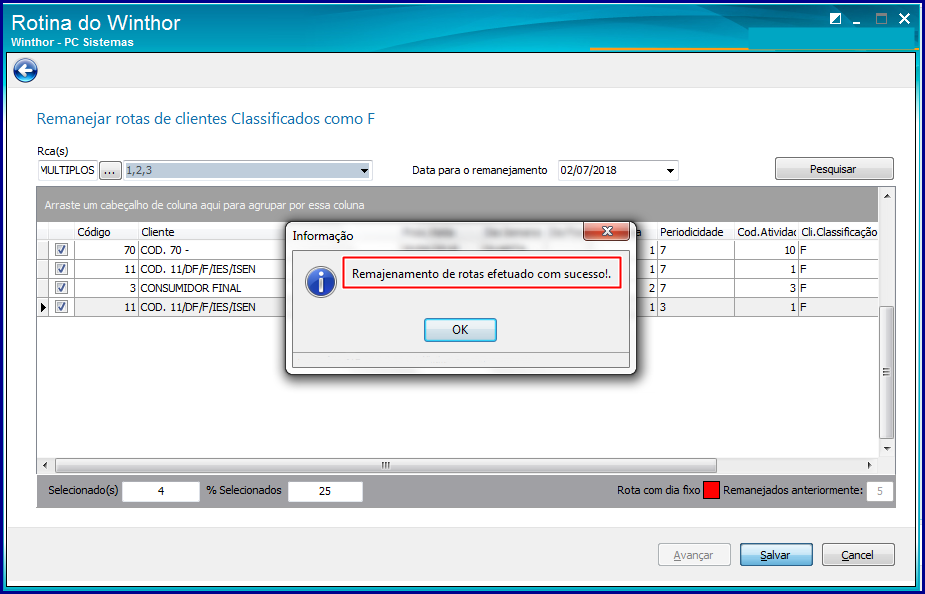Click the horizontal scrollbar right arrow
925x594 pixels.
pos(870,465)
